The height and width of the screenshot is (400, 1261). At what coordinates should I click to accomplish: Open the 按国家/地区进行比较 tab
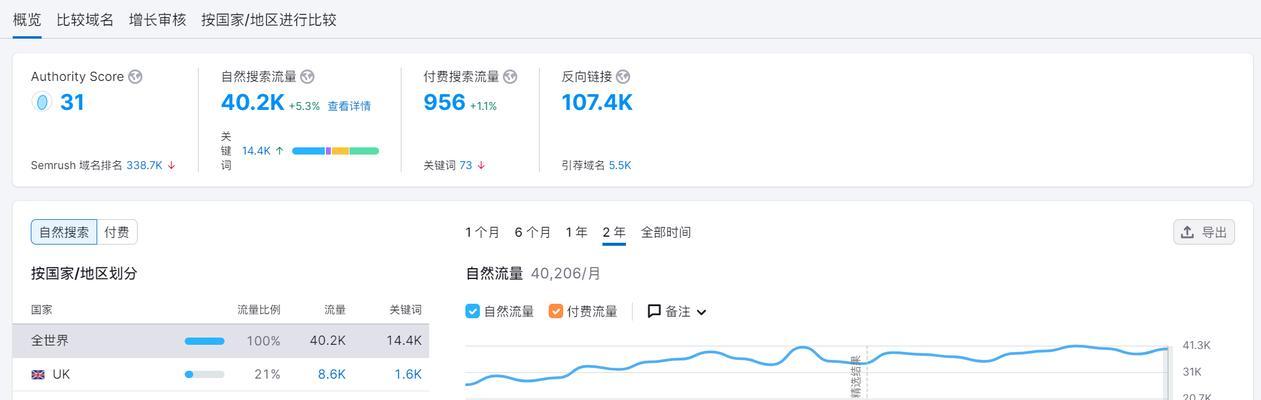pyautogui.click(x=268, y=19)
